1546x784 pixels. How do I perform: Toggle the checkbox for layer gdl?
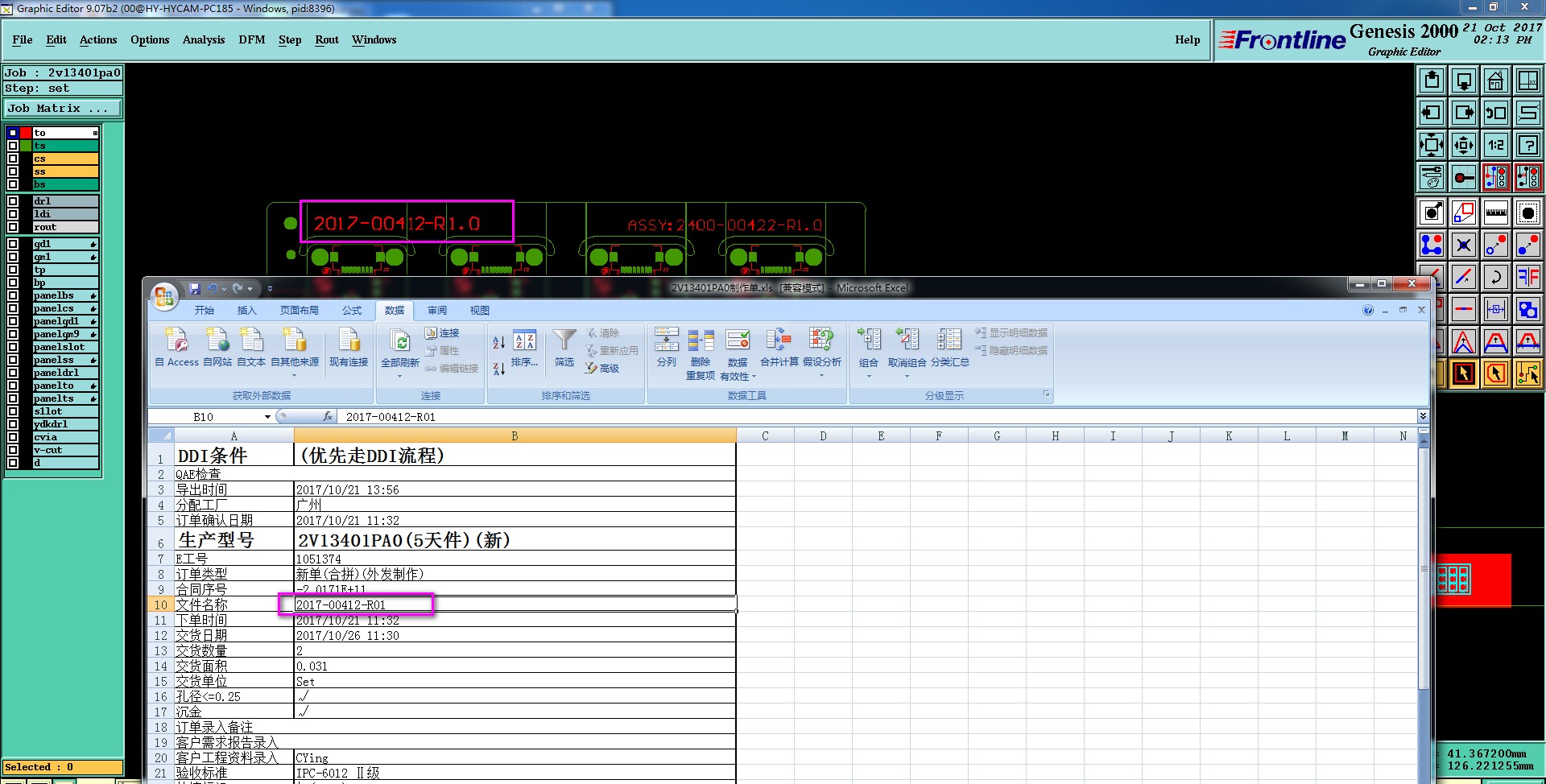pos(13,244)
